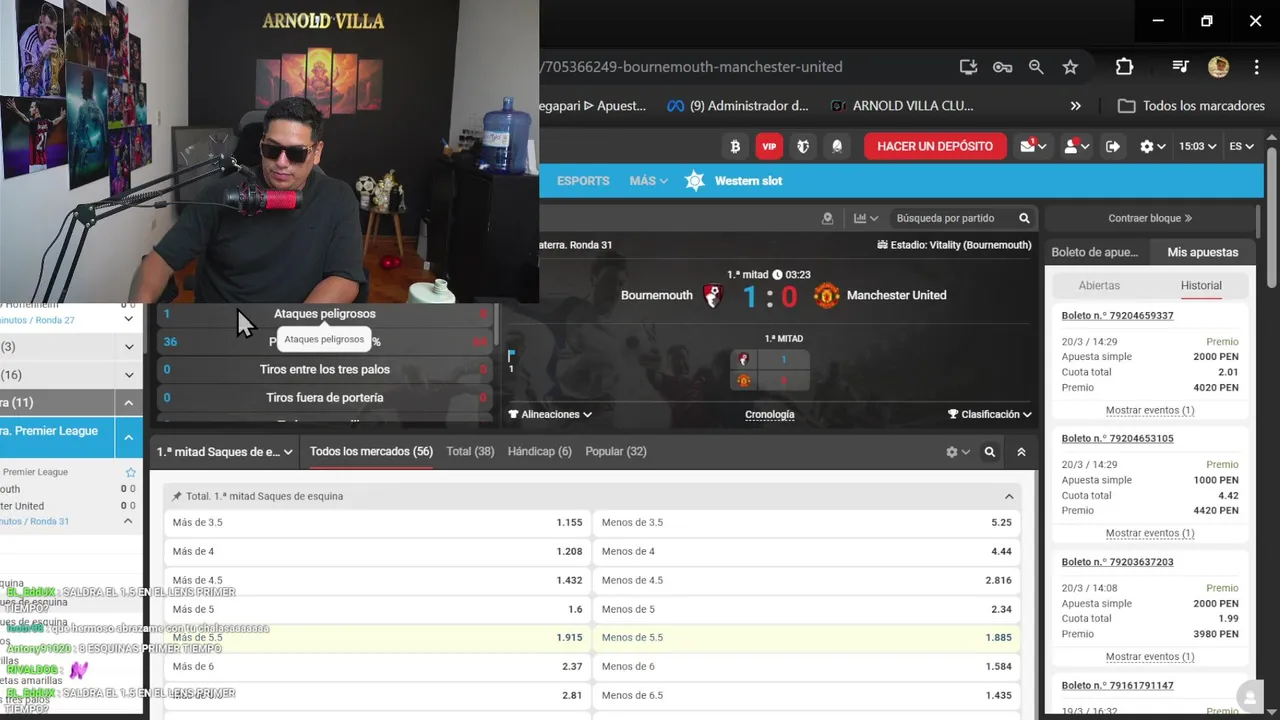The image size is (1280, 720).
Task: Click the location pin icon beside stats
Action: [827, 218]
